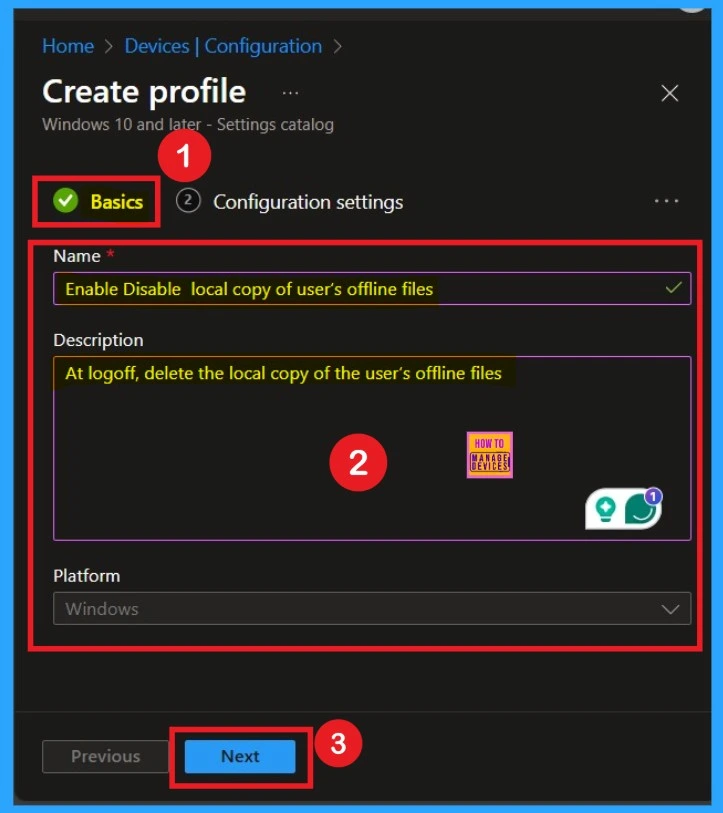This screenshot has width=723, height=813.
Task: Click inside the Description text area
Action: 372,448
